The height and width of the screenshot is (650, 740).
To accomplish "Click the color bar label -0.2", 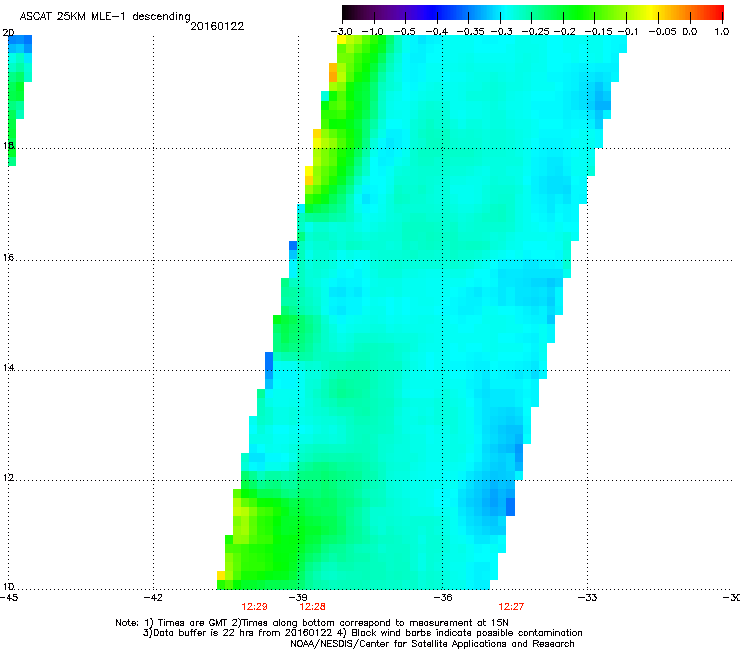I will (564, 32).
